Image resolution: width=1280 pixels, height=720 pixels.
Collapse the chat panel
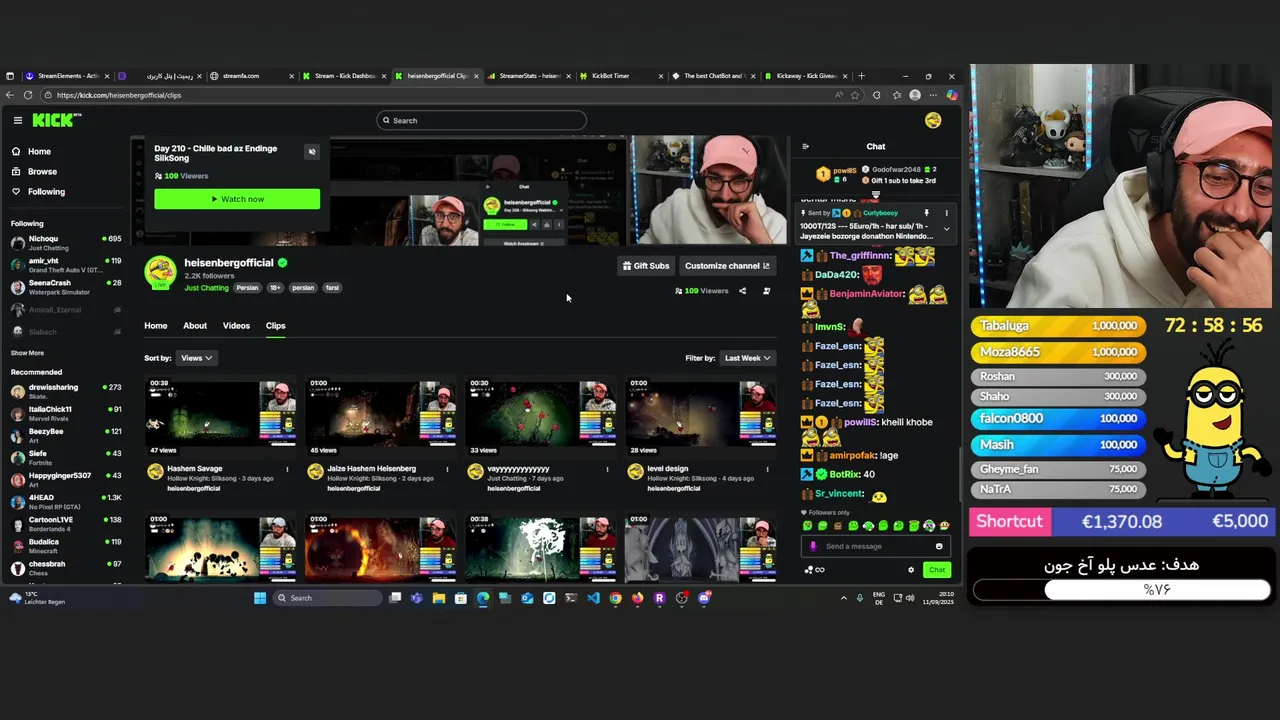(806, 146)
